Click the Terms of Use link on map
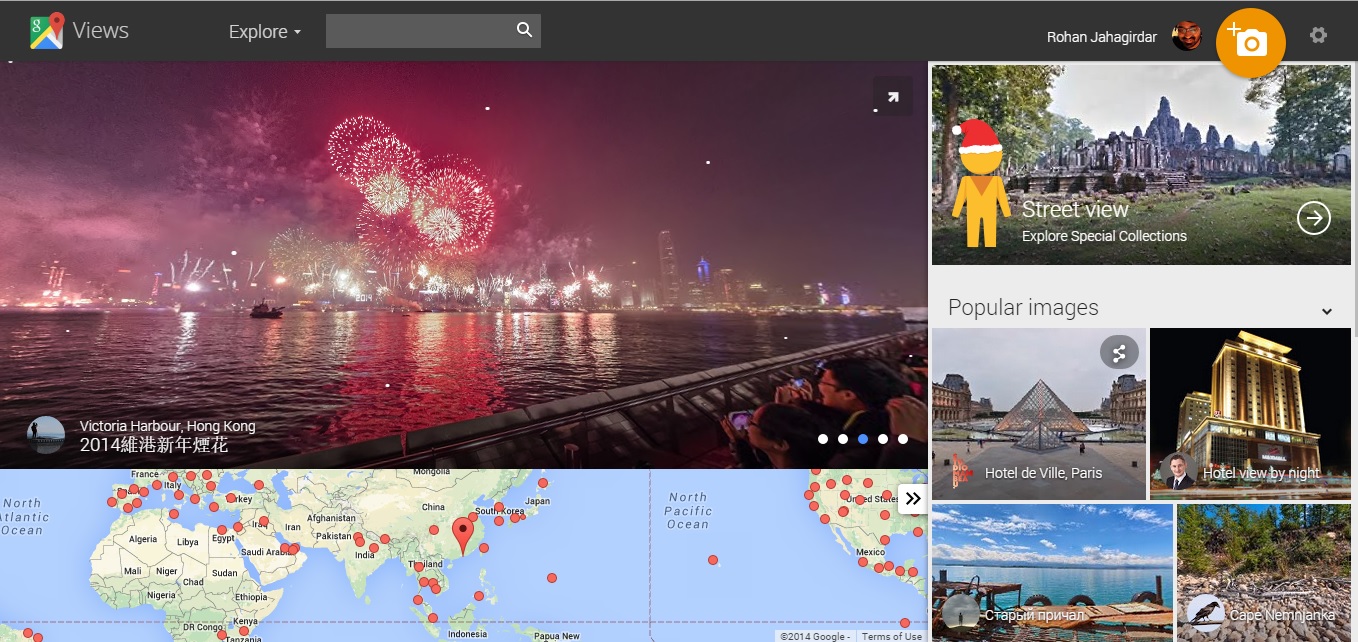 pyautogui.click(x=892, y=636)
